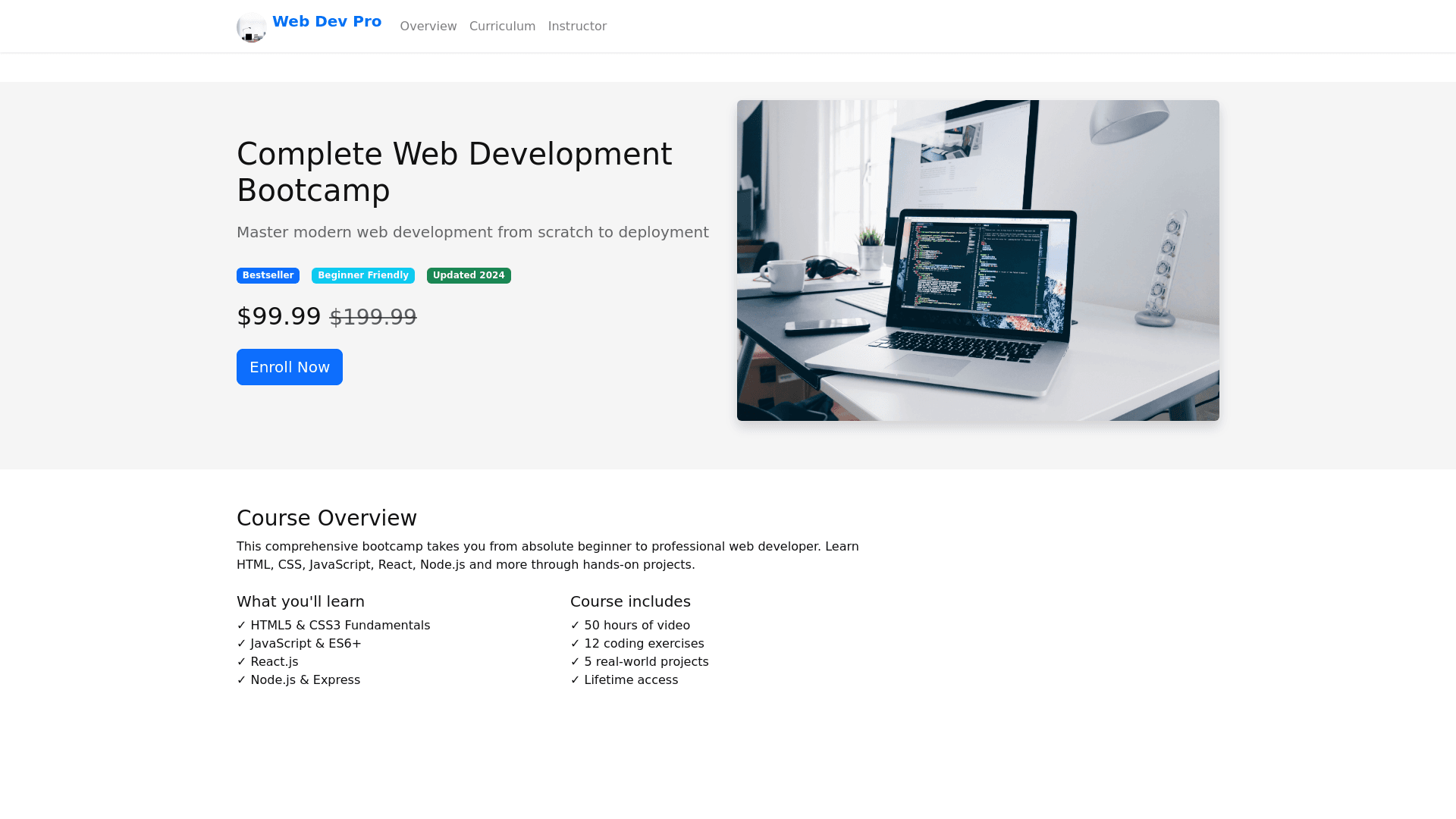Image resolution: width=1456 pixels, height=819 pixels.
Task: Click the Node.js & Express checkmark item
Action: pyautogui.click(x=298, y=680)
